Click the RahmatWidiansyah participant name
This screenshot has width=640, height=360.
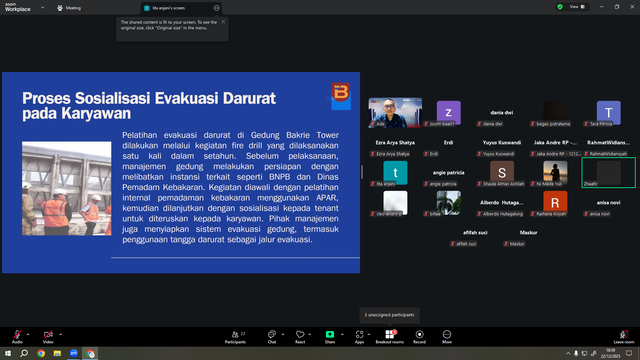click(609, 142)
